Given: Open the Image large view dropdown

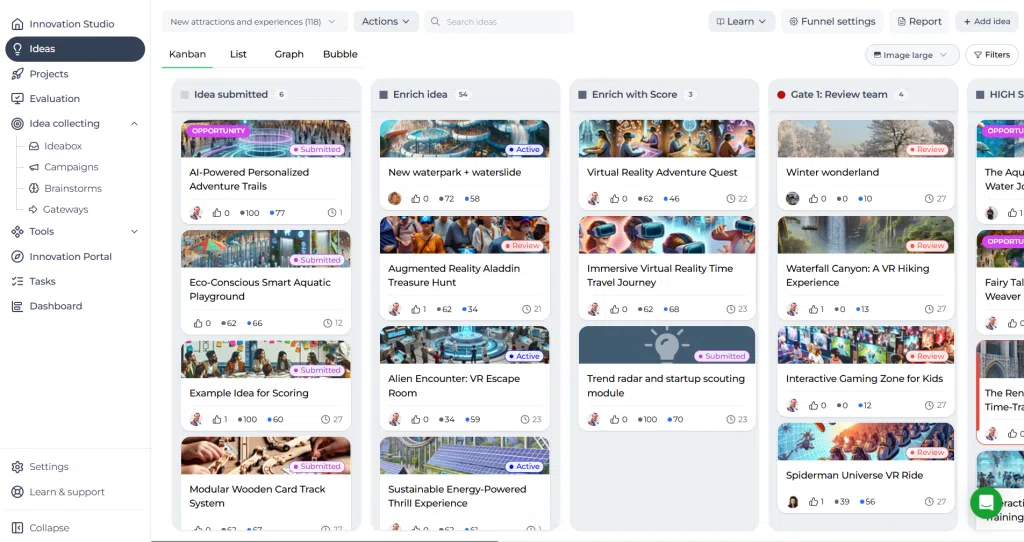Looking at the screenshot, I should tap(911, 55).
